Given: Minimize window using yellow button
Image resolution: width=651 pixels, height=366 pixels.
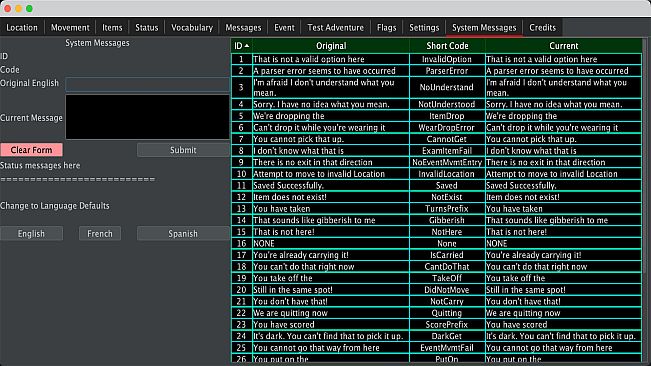Looking at the screenshot, I should [18, 8].
